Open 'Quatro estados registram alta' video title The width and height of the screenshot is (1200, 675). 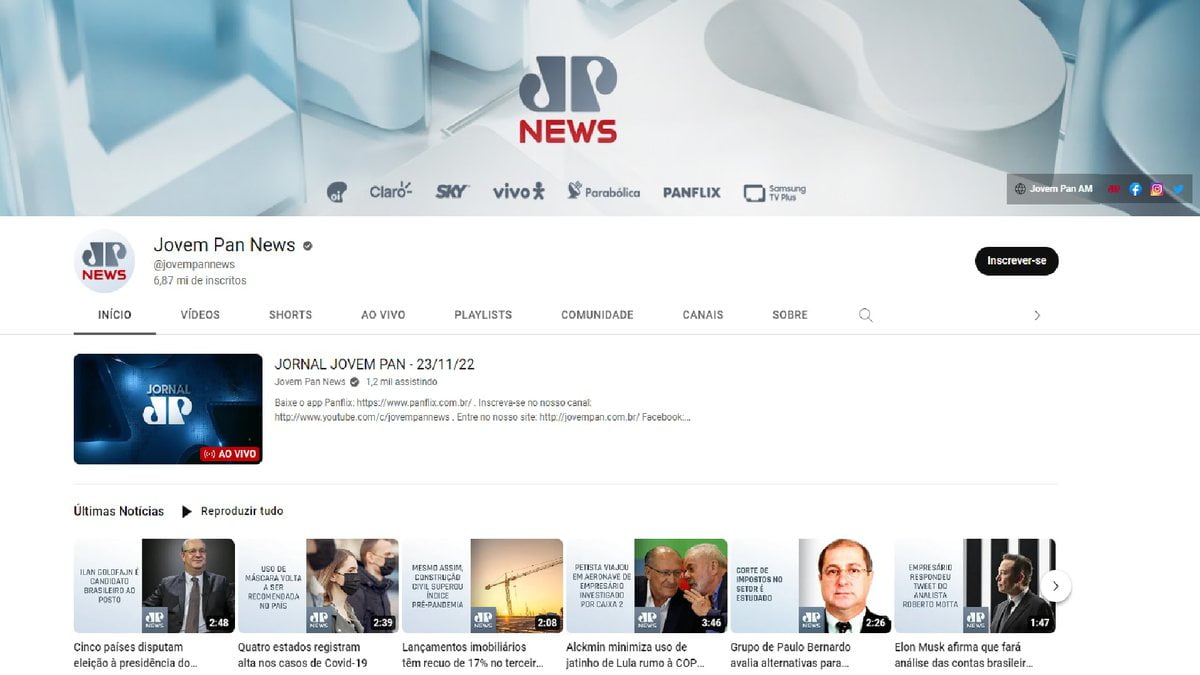click(303, 655)
